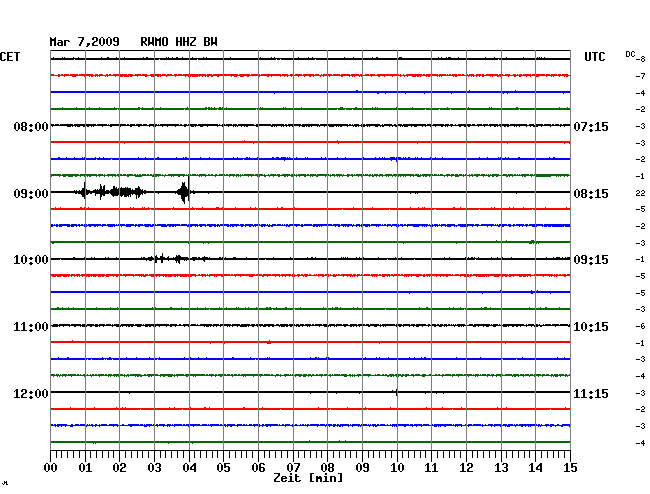Select the DC value -8

click(x=640, y=59)
